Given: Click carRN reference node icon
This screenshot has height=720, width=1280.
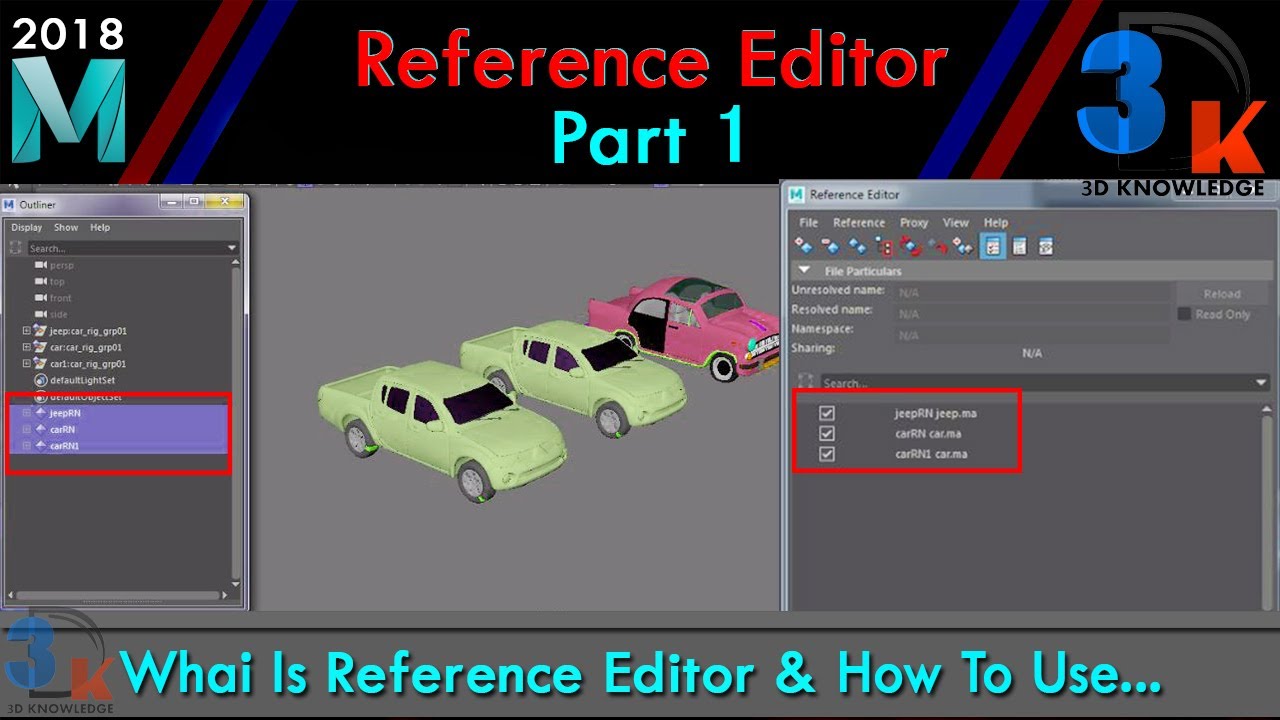Looking at the screenshot, I should [41, 429].
